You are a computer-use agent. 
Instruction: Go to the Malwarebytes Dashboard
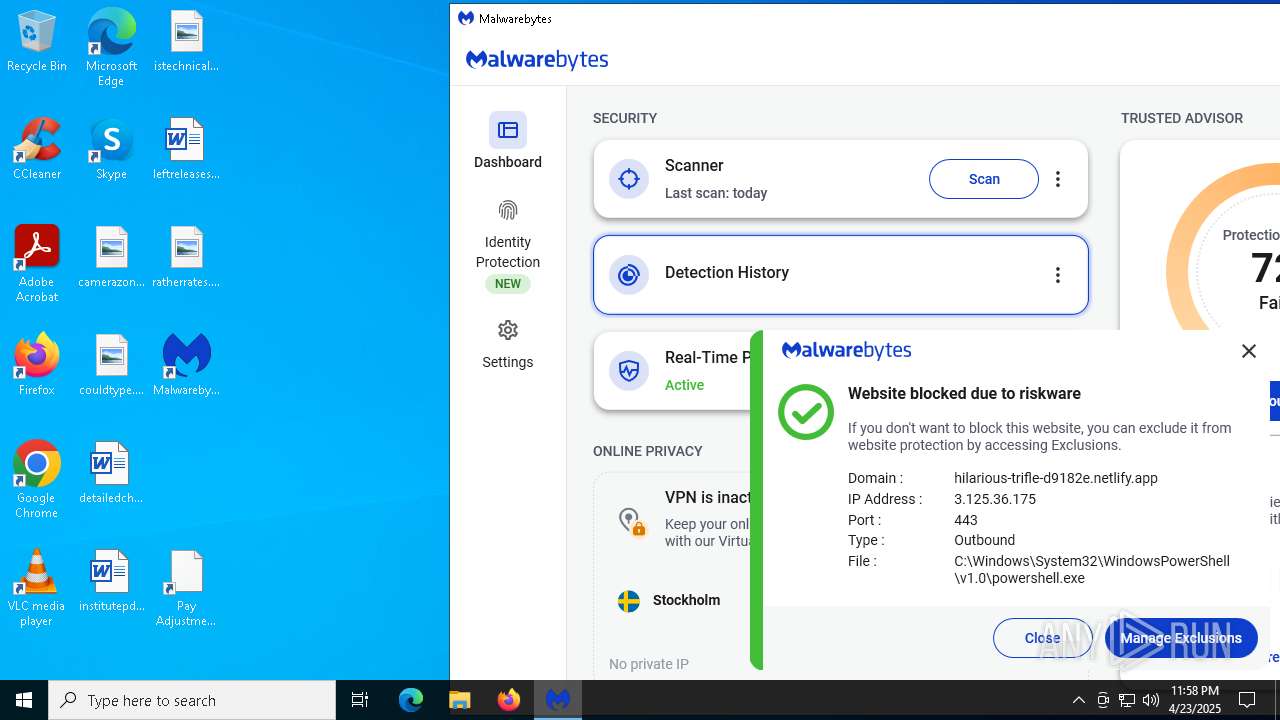[x=508, y=142]
